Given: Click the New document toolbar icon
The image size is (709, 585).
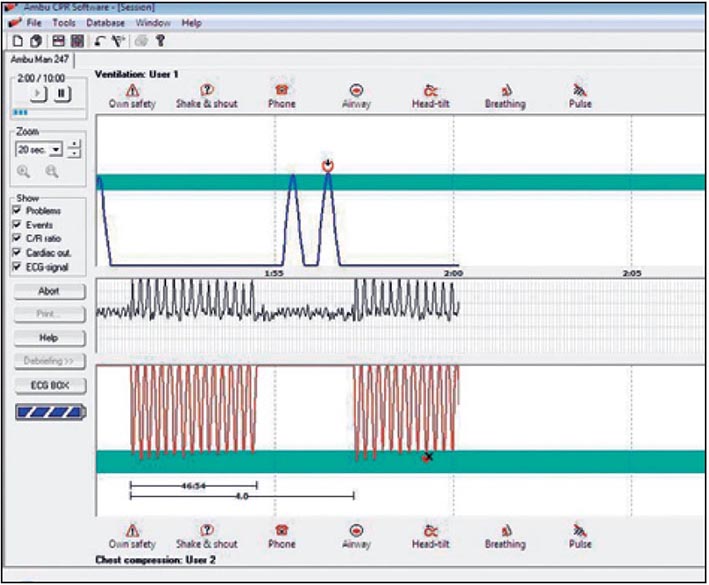Looking at the screenshot, I should (x=18, y=41).
